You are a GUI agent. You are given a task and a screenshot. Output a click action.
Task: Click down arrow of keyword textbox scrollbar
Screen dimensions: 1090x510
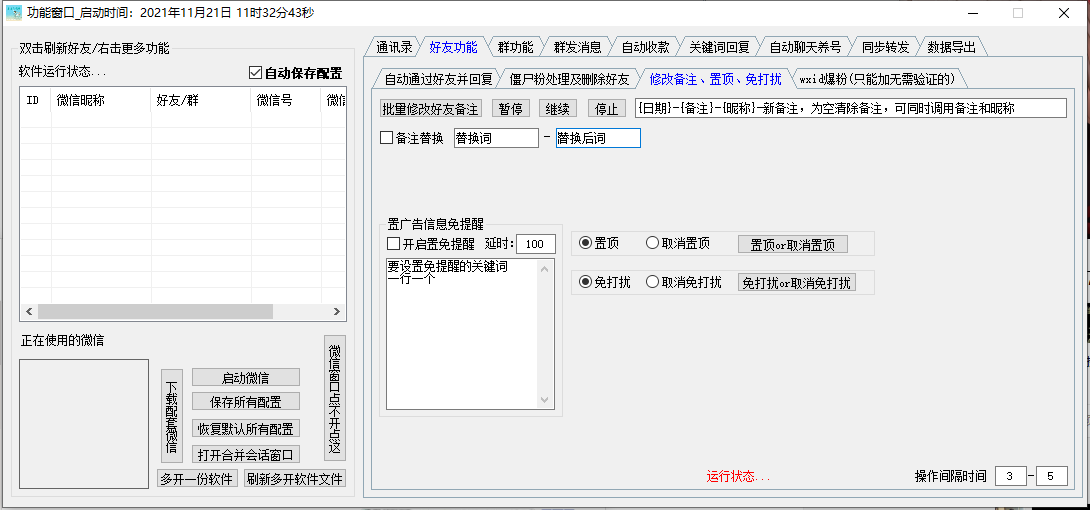[x=546, y=401]
